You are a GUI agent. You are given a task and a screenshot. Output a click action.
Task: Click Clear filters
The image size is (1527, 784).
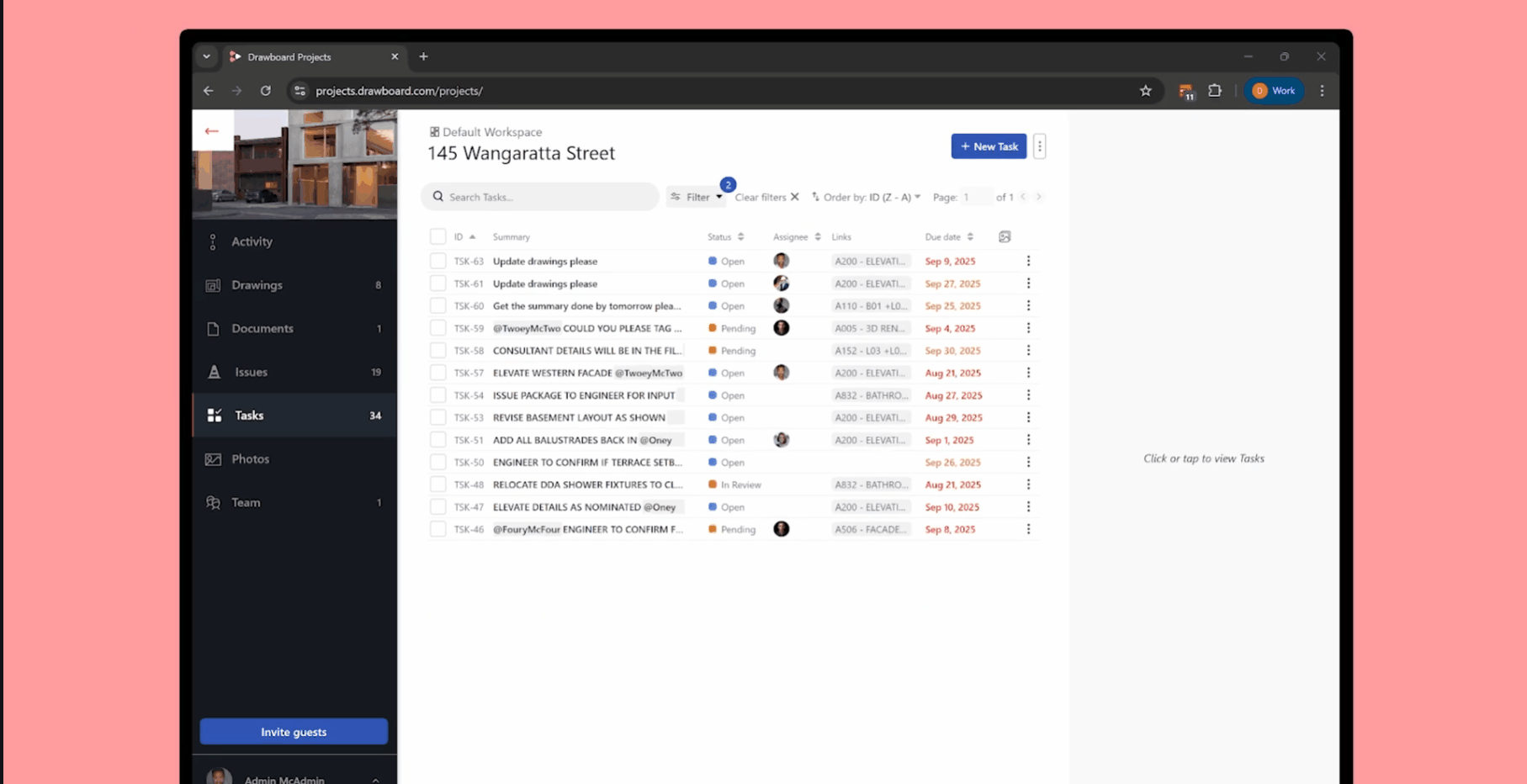click(766, 197)
